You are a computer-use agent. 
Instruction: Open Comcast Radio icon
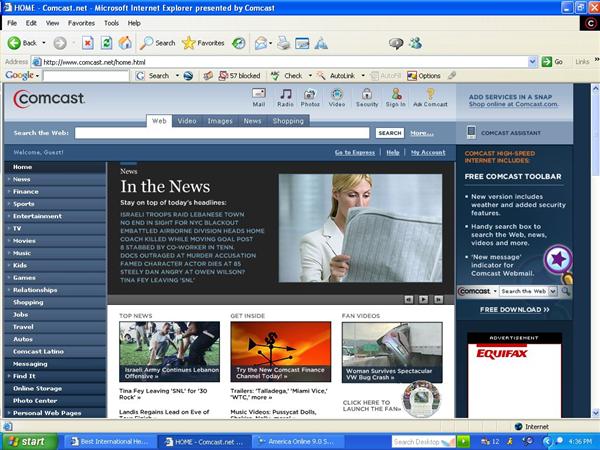pos(285,98)
